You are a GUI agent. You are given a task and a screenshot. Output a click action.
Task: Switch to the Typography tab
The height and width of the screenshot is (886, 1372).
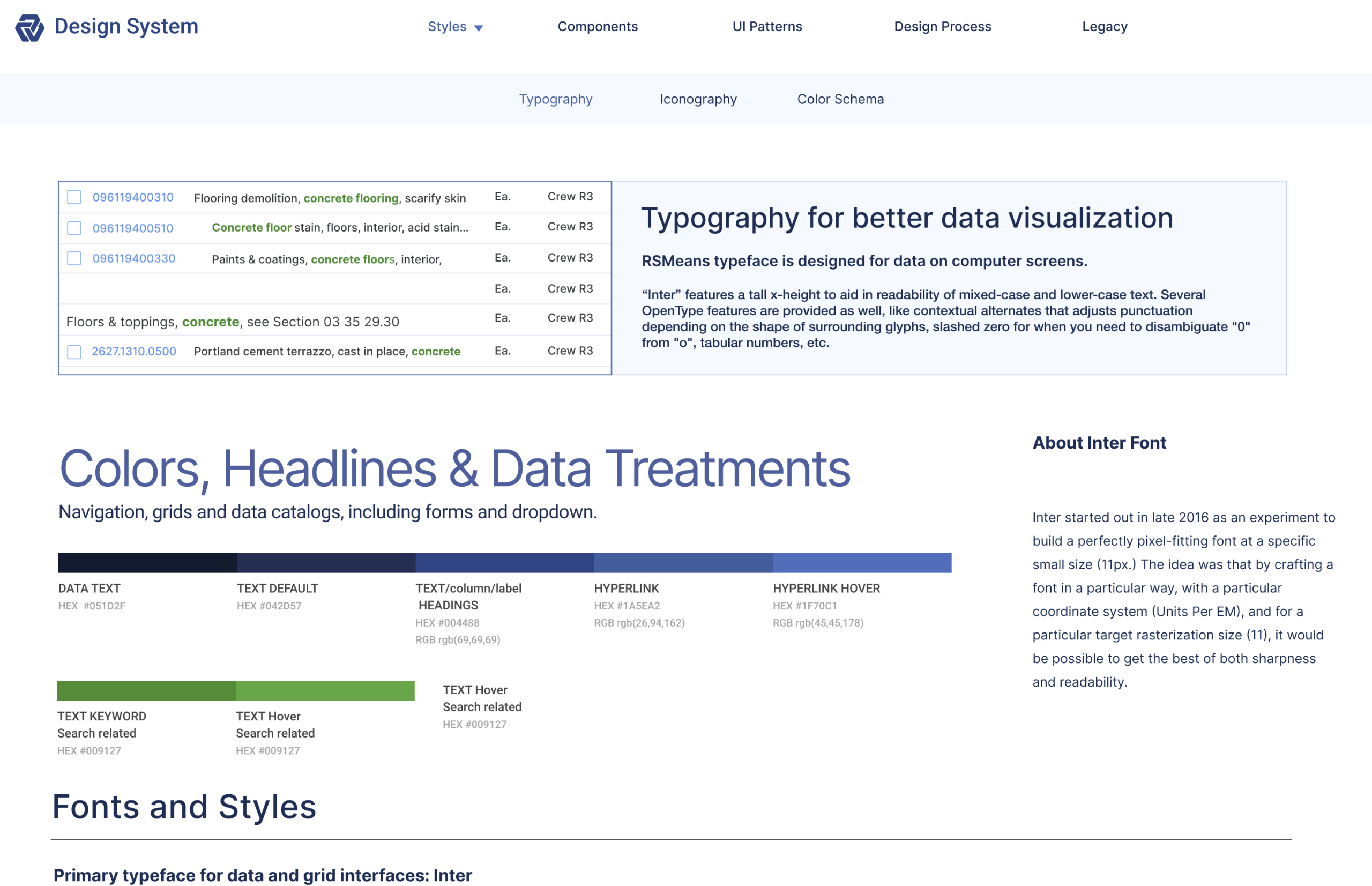(555, 99)
